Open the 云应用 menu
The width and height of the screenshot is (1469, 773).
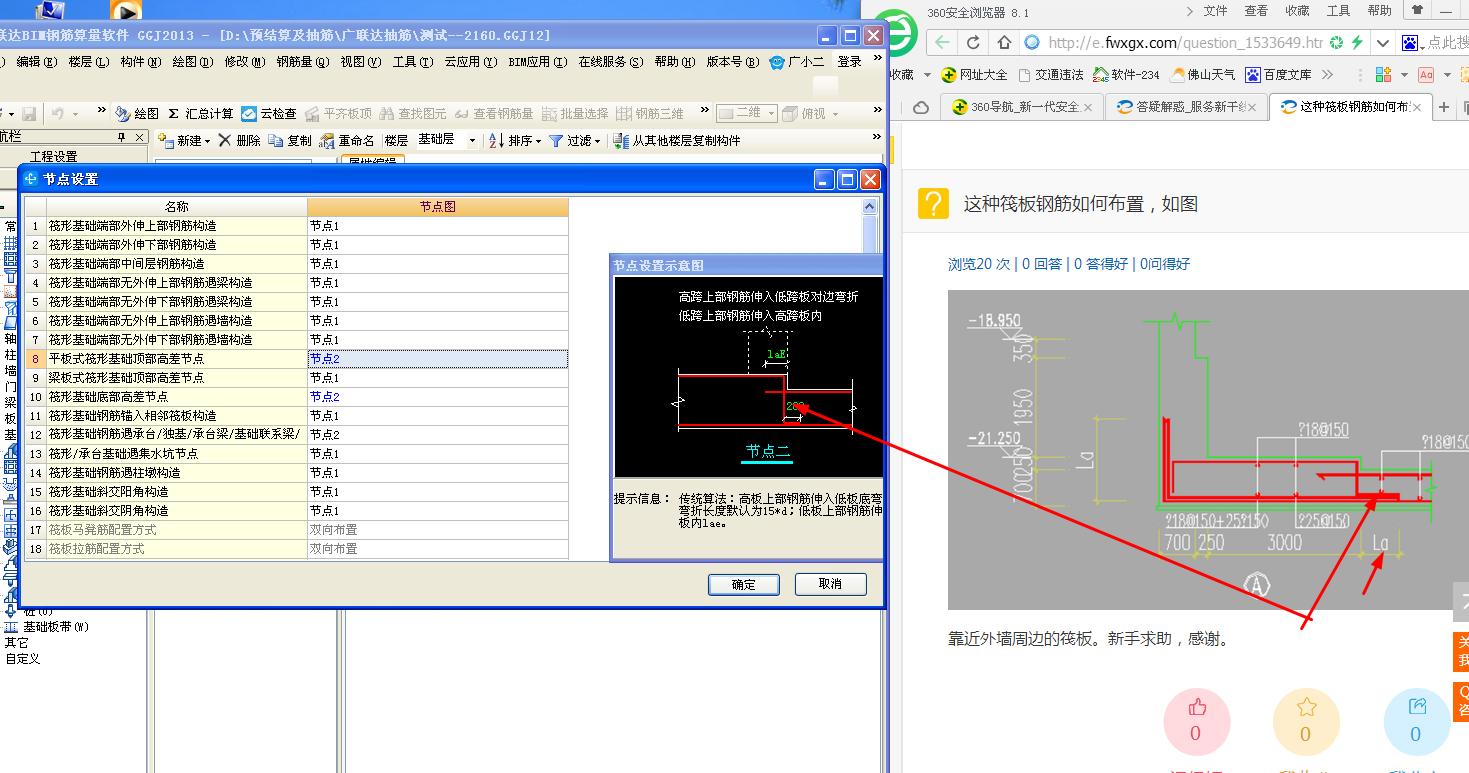point(470,62)
